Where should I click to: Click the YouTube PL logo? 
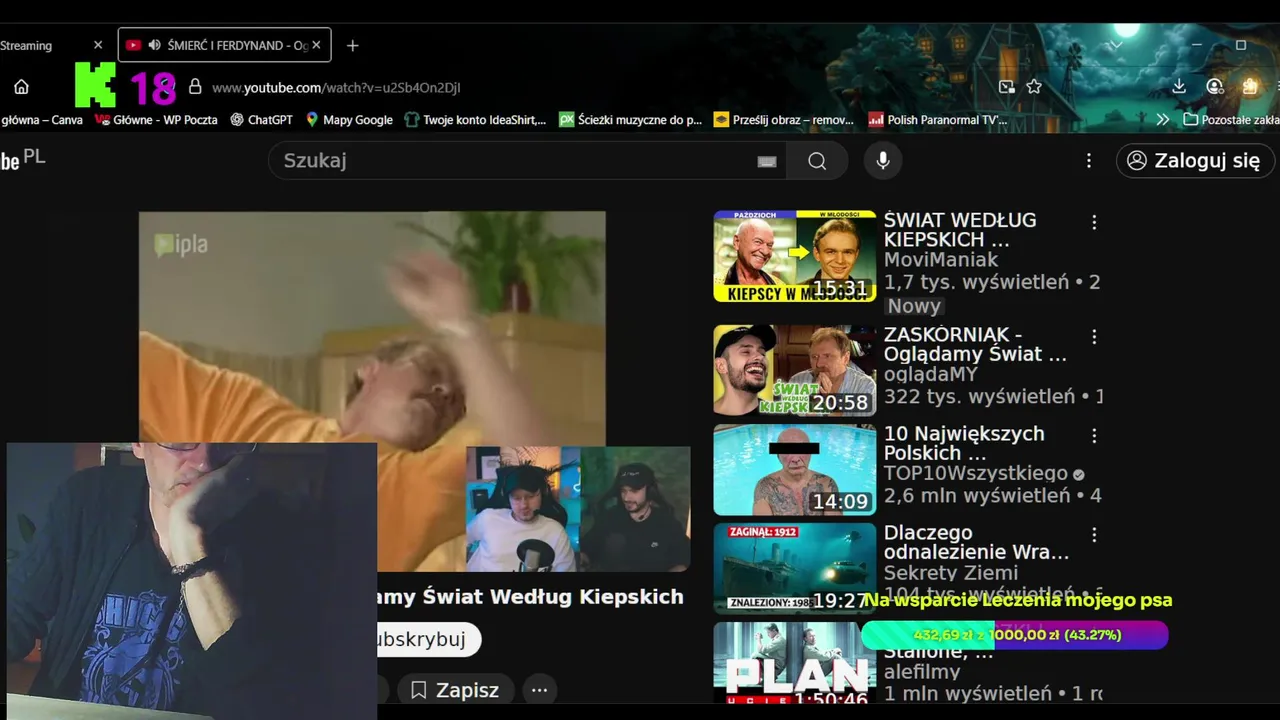[x=22, y=159]
